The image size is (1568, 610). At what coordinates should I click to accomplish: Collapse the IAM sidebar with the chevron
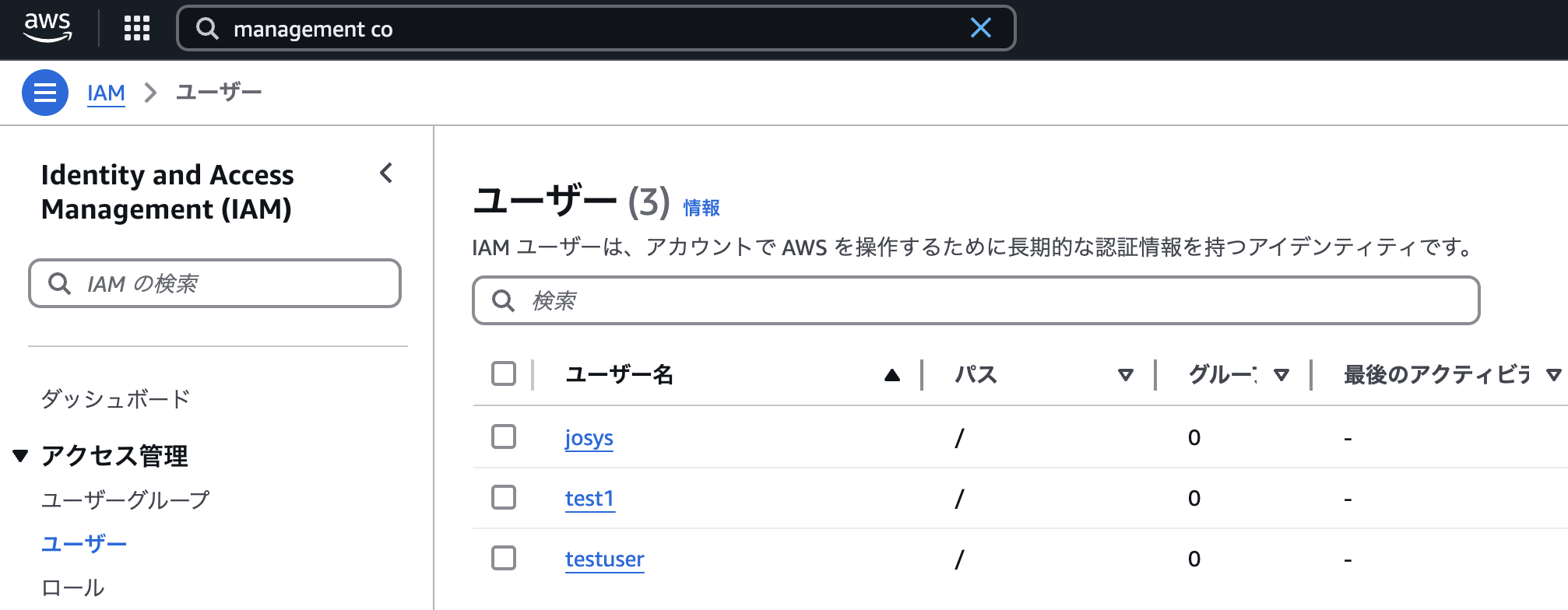[386, 173]
